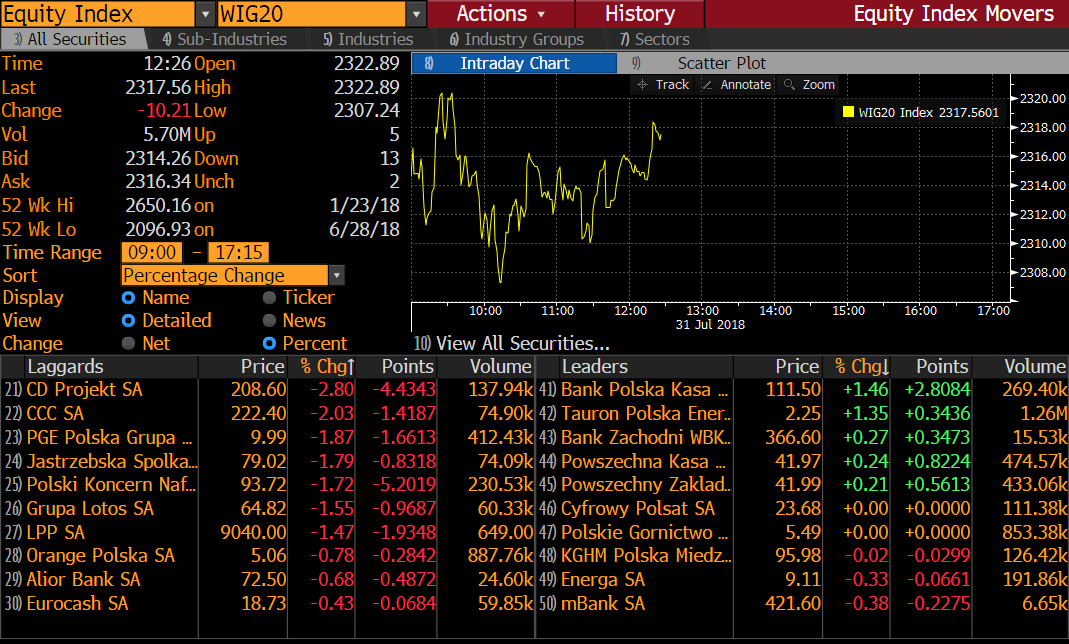This screenshot has height=644, width=1069.
Task: Select the Ticker display option
Action: 270,298
